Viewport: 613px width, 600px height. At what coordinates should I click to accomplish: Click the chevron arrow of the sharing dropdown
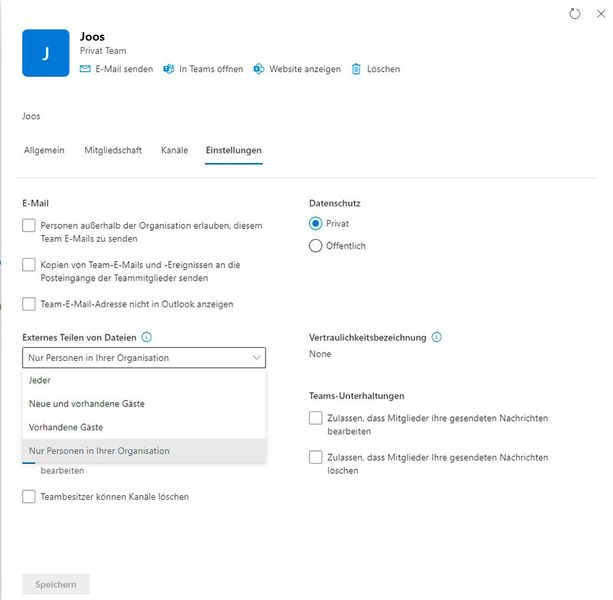point(256,358)
